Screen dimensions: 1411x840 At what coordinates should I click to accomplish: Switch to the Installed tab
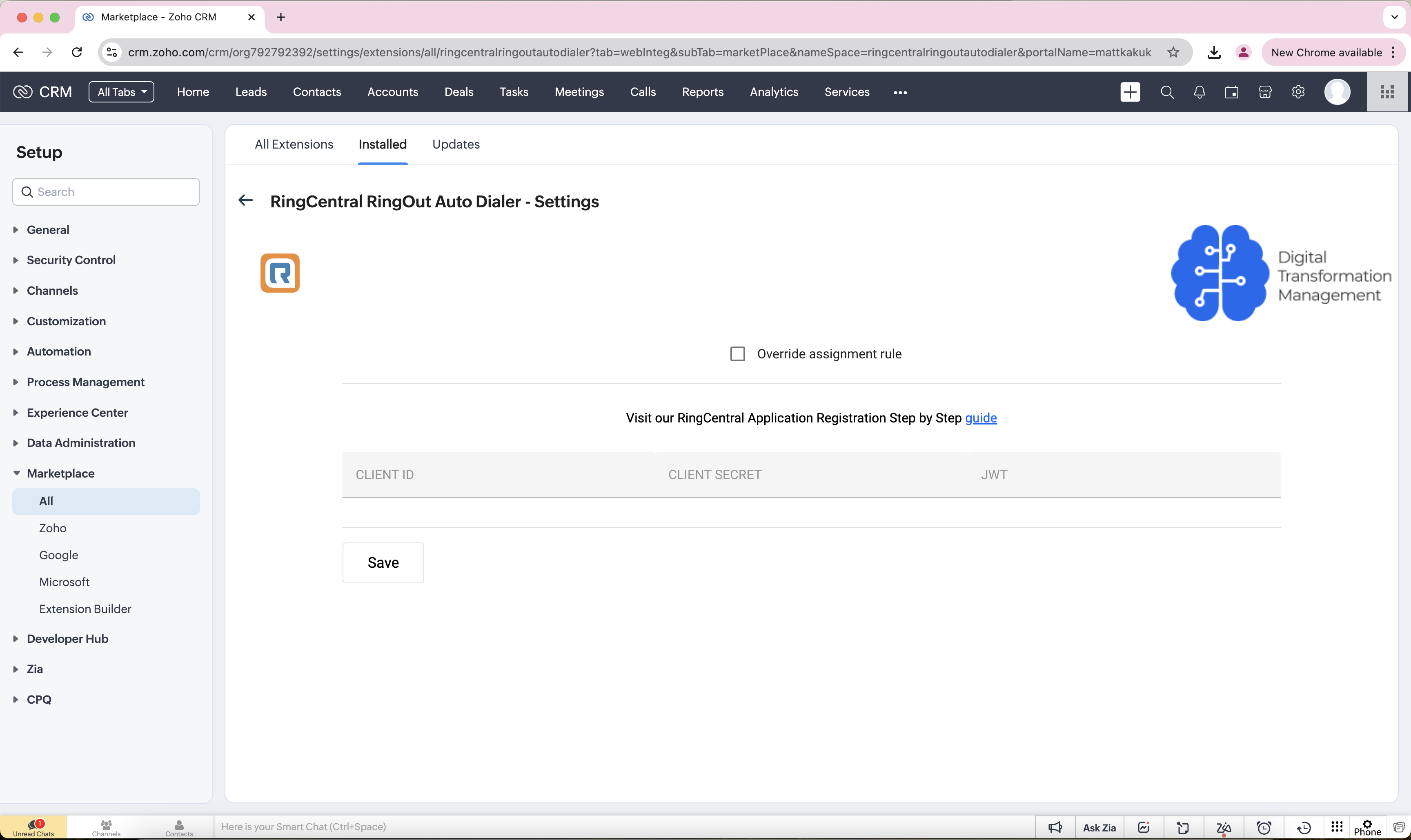coord(383,144)
